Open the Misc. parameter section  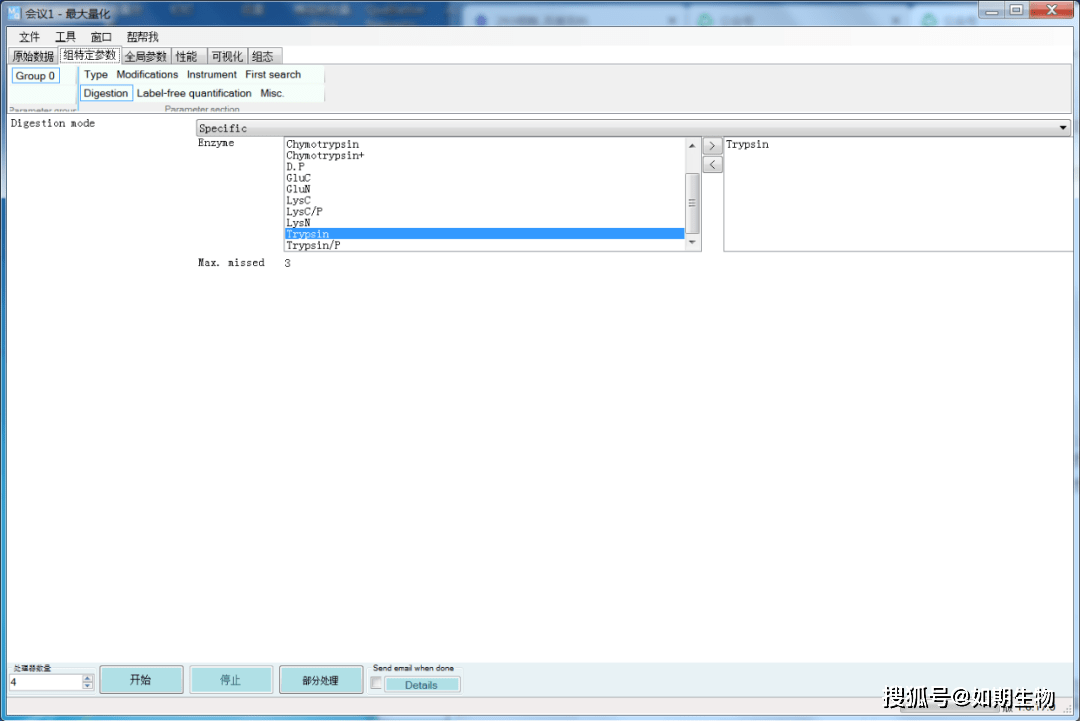pyautogui.click(x=272, y=93)
